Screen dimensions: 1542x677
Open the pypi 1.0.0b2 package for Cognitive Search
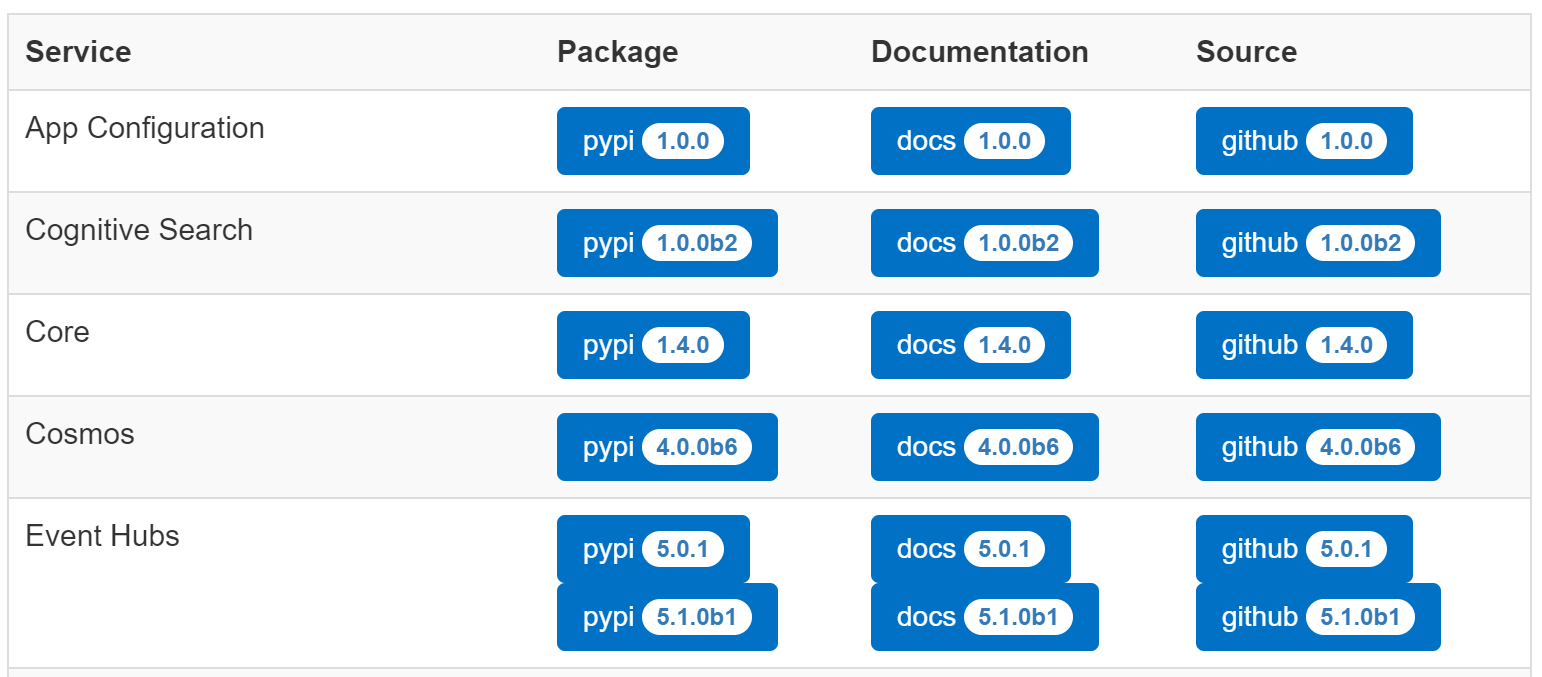(x=666, y=243)
